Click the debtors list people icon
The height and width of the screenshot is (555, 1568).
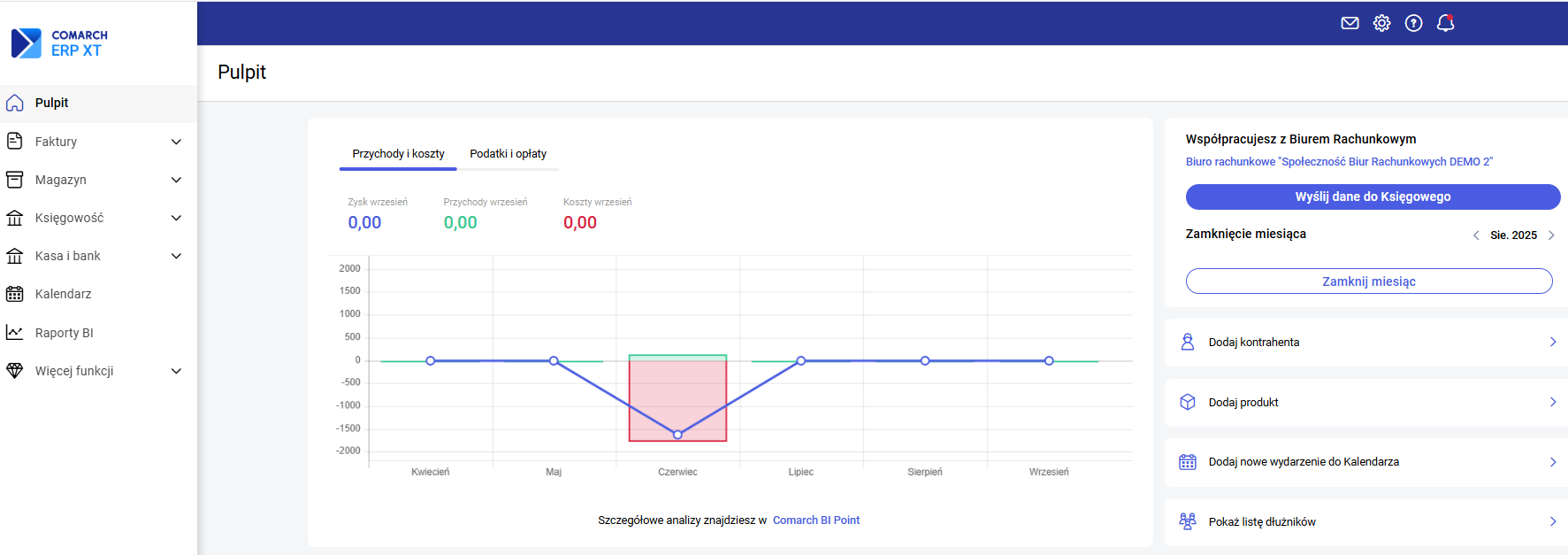pos(1188,521)
